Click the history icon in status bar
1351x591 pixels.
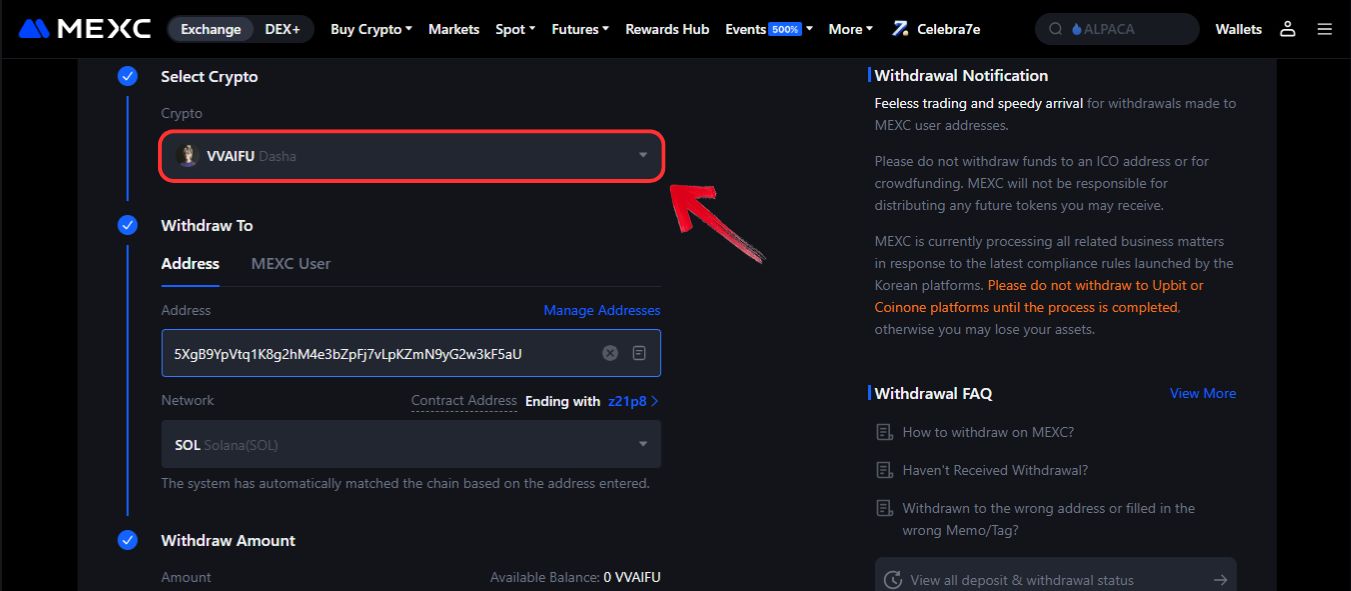[x=893, y=580]
